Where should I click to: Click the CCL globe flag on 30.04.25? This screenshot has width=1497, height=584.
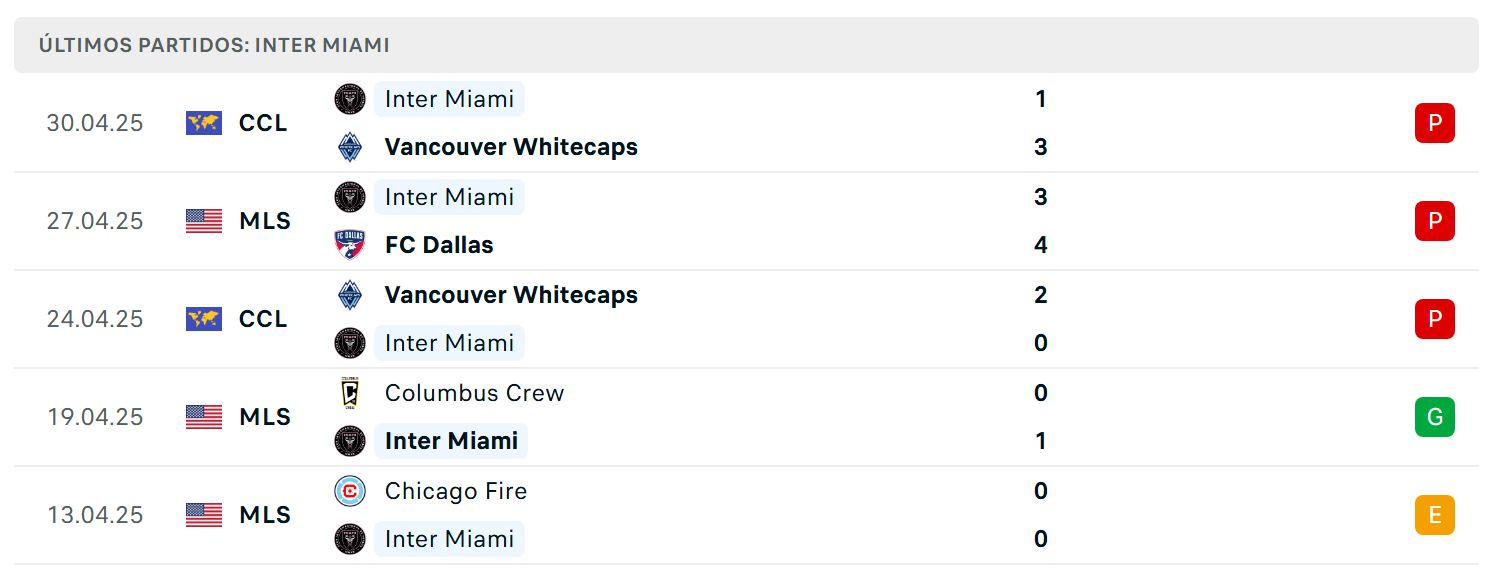tap(204, 123)
